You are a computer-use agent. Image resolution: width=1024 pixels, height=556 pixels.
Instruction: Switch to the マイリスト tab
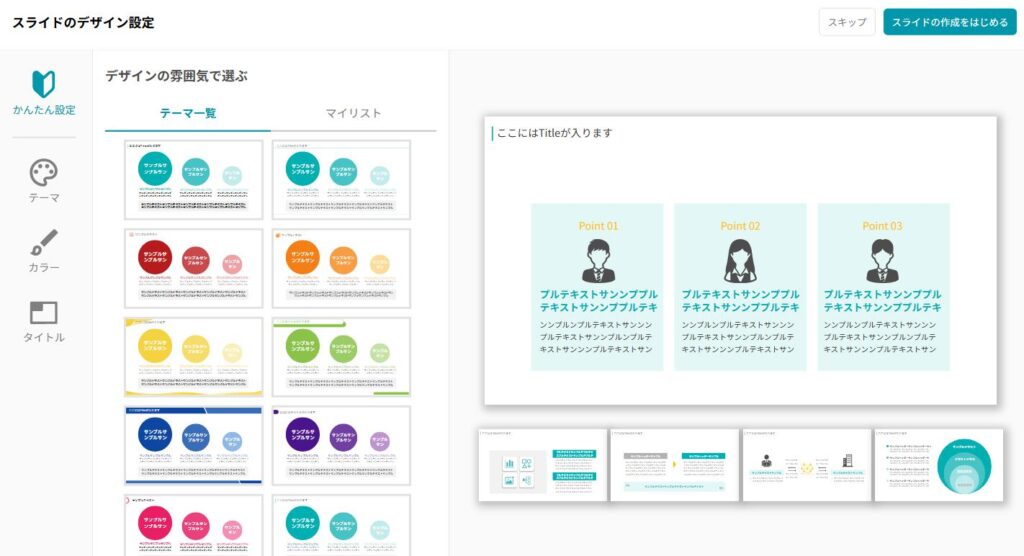pyautogui.click(x=353, y=113)
